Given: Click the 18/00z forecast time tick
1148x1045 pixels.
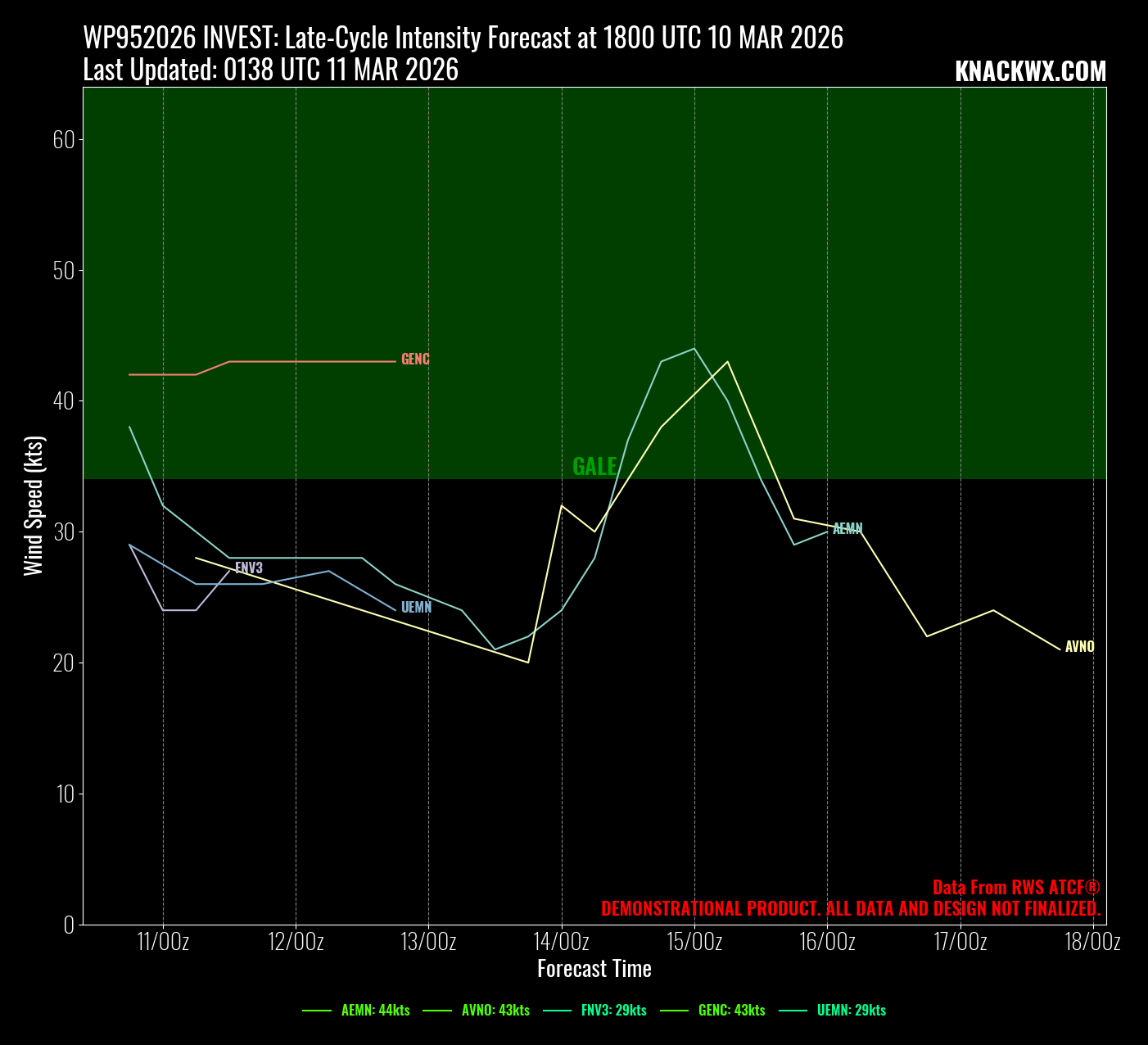Looking at the screenshot, I should pyautogui.click(x=1093, y=942).
